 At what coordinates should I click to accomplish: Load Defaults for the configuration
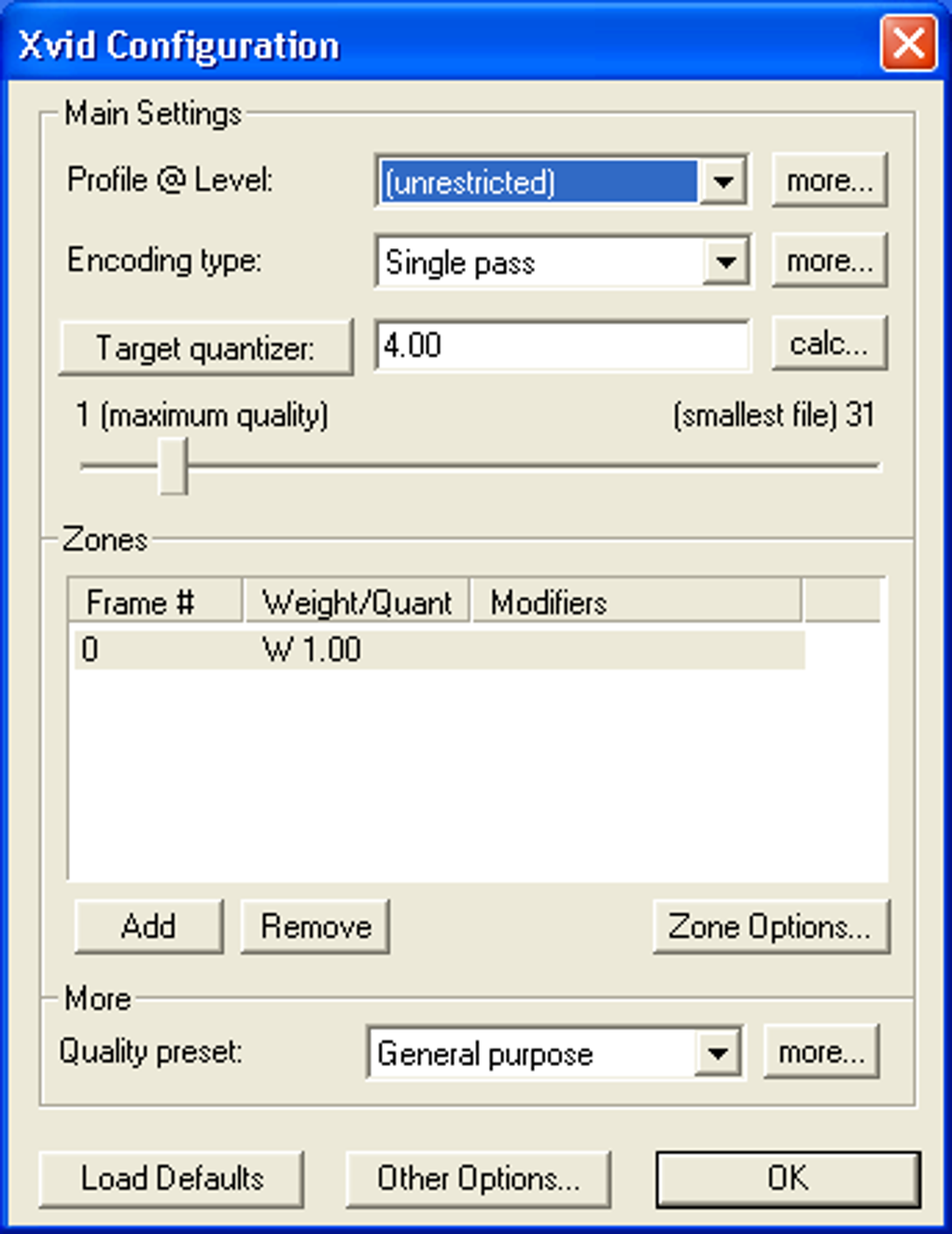coord(172,1178)
